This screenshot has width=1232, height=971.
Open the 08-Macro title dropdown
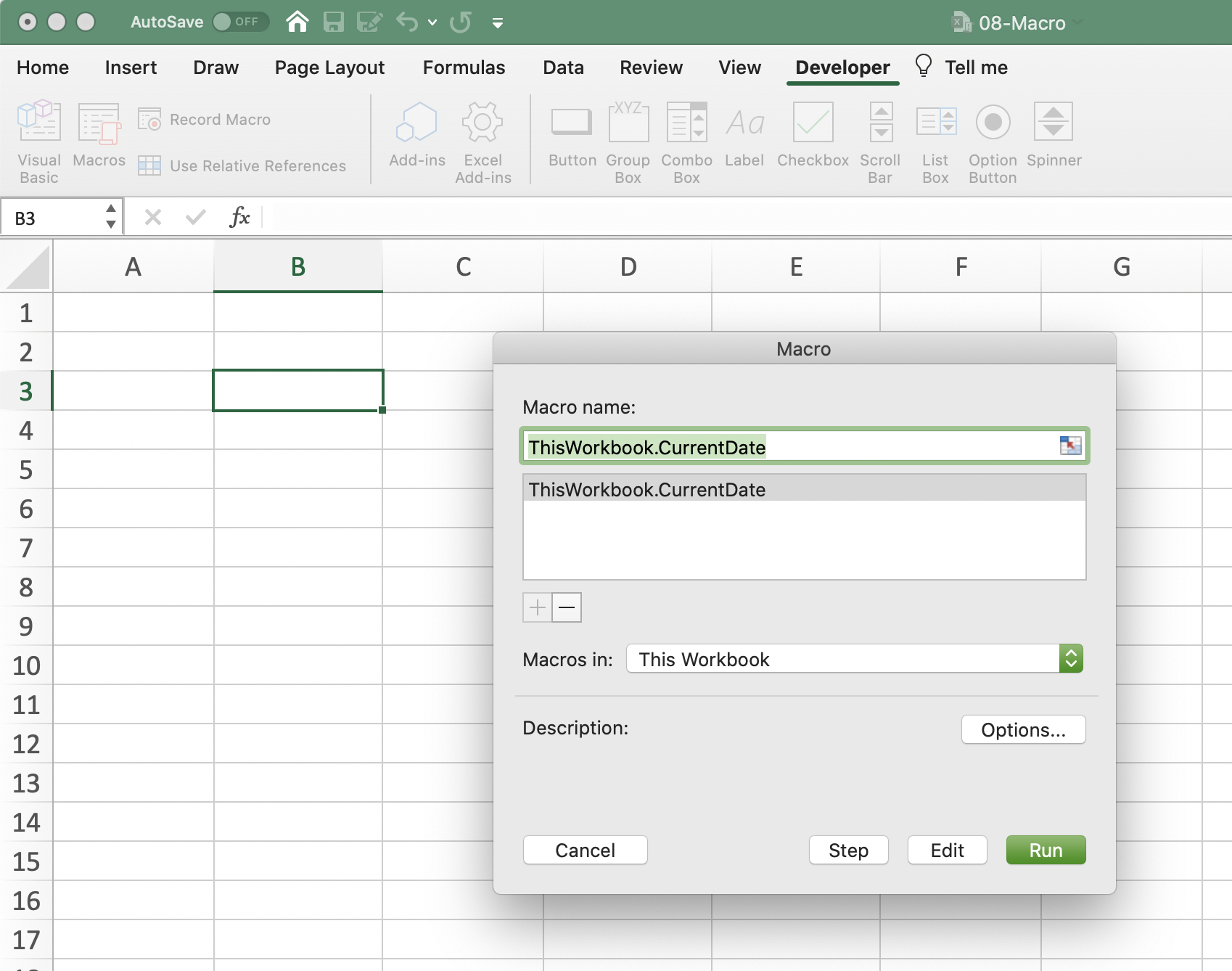1079,22
